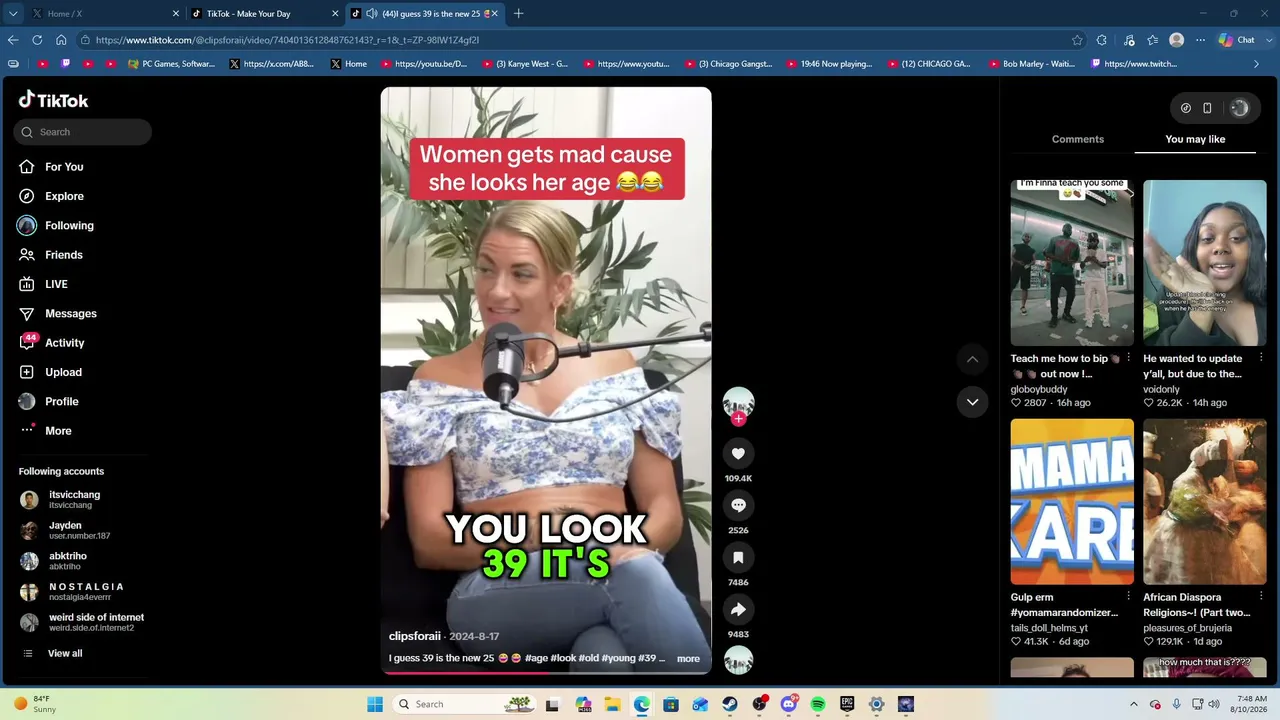Show more bookmarks with the overflow chevron
This screenshot has height=720, width=1280.
1256,64
